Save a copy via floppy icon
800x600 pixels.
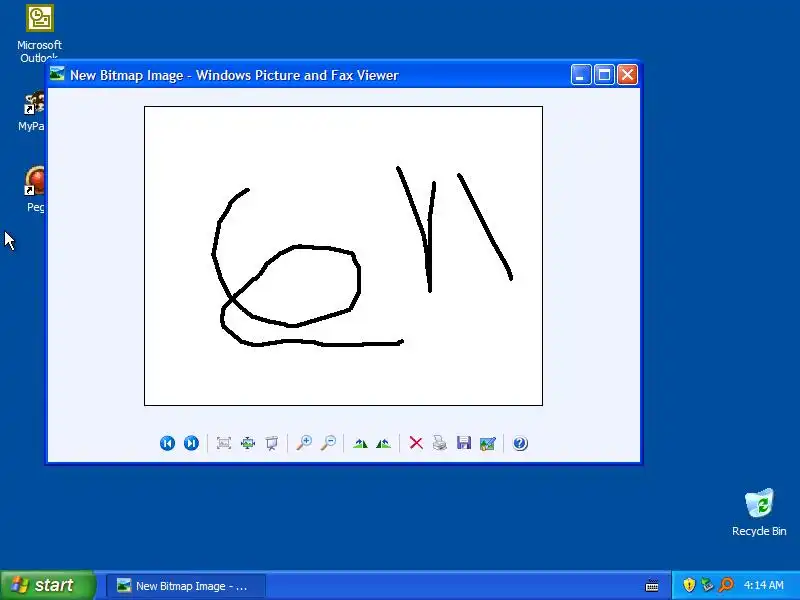(464, 443)
